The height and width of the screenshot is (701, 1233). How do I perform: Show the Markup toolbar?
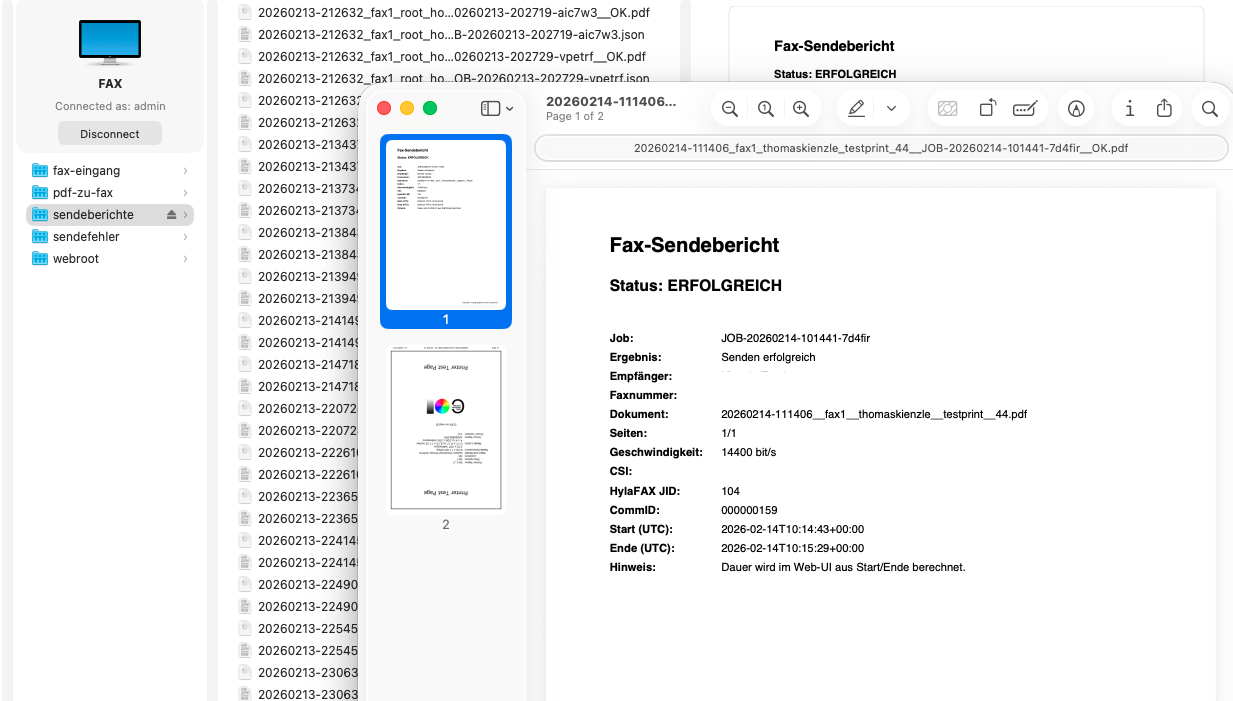[1076, 109]
